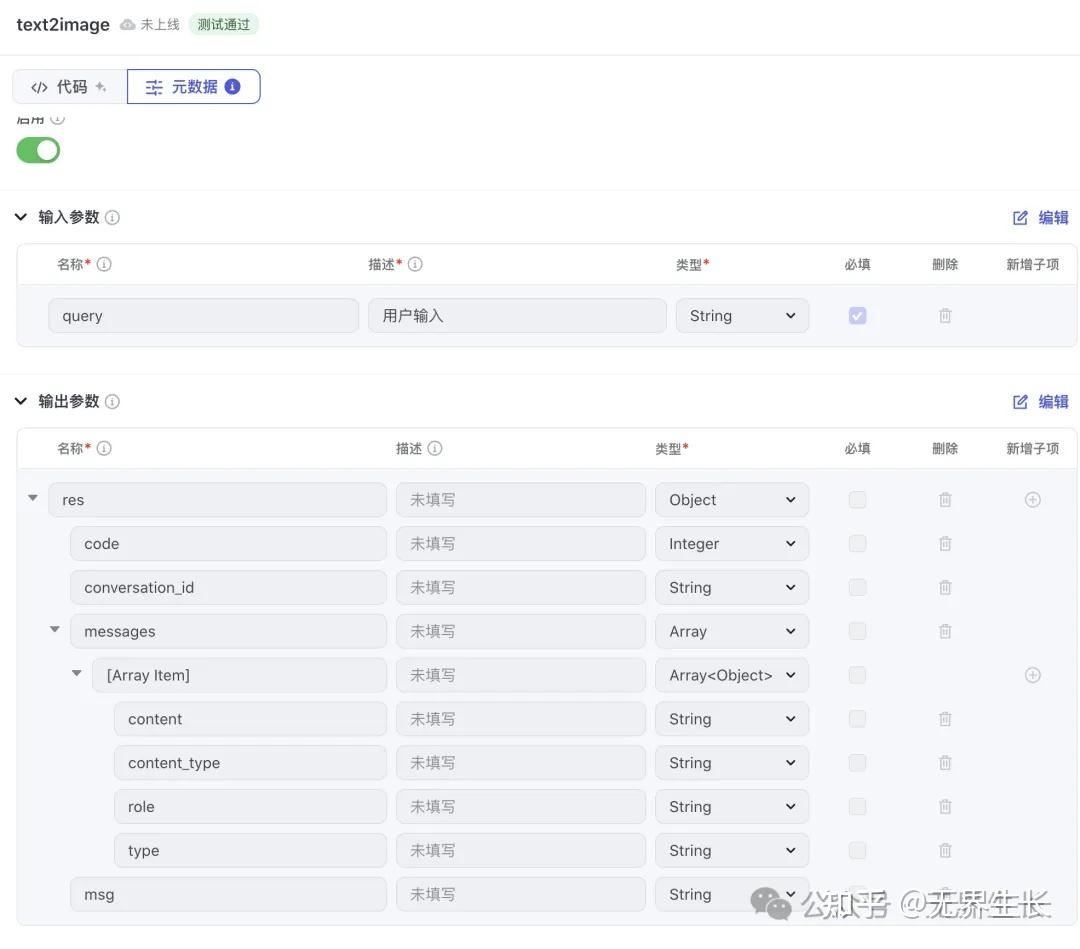The image size is (1080, 949).
Task: Delete the role parameter row
Action: [x=945, y=806]
